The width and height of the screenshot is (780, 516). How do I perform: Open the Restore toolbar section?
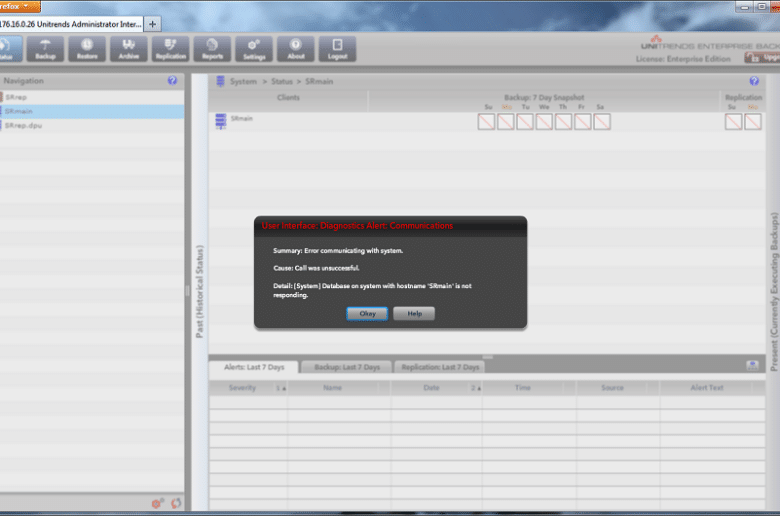click(87, 49)
